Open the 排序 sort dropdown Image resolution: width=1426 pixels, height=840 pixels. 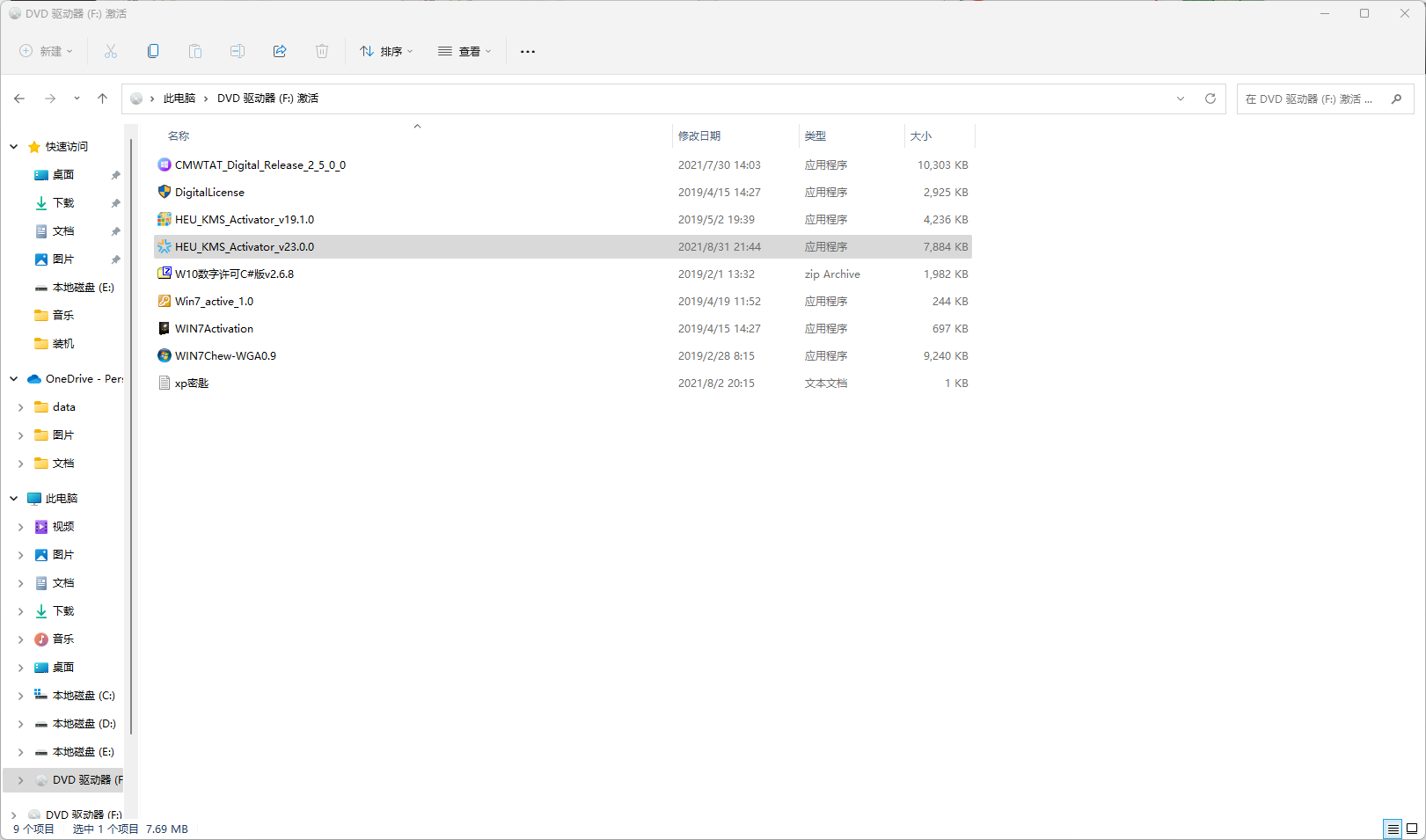[x=386, y=51]
